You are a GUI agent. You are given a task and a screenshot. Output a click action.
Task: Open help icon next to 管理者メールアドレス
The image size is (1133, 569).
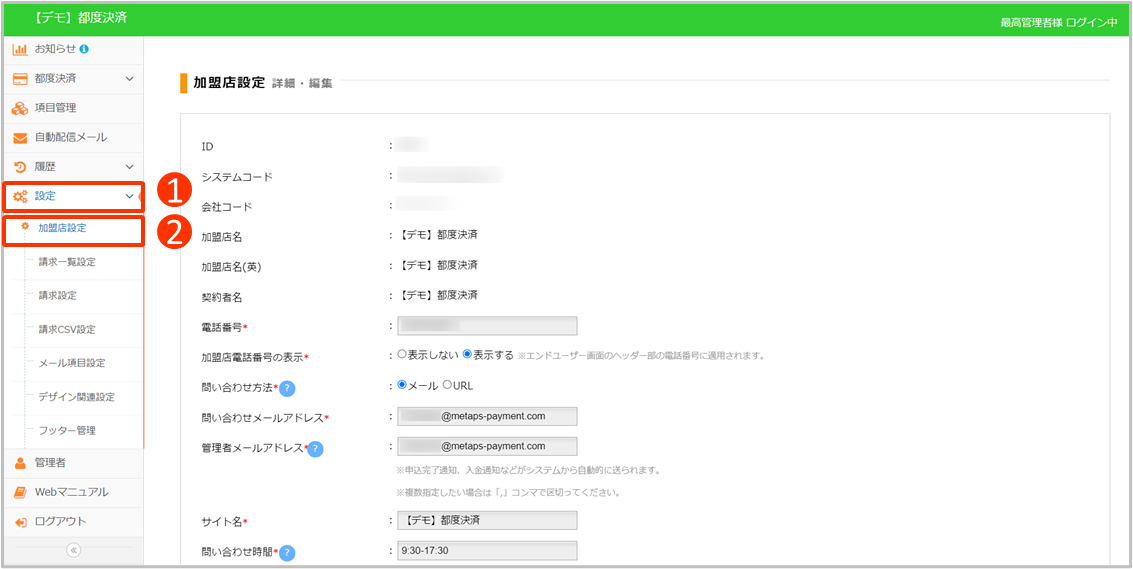[315, 449]
